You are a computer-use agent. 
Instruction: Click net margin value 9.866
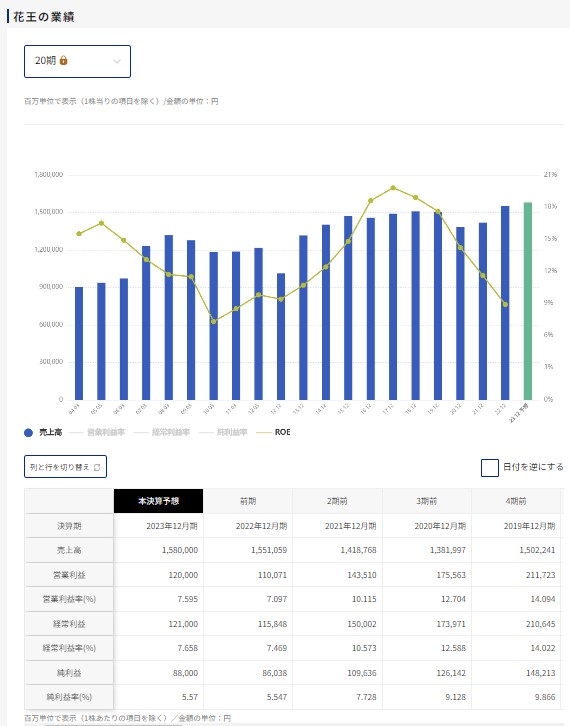coord(545,697)
